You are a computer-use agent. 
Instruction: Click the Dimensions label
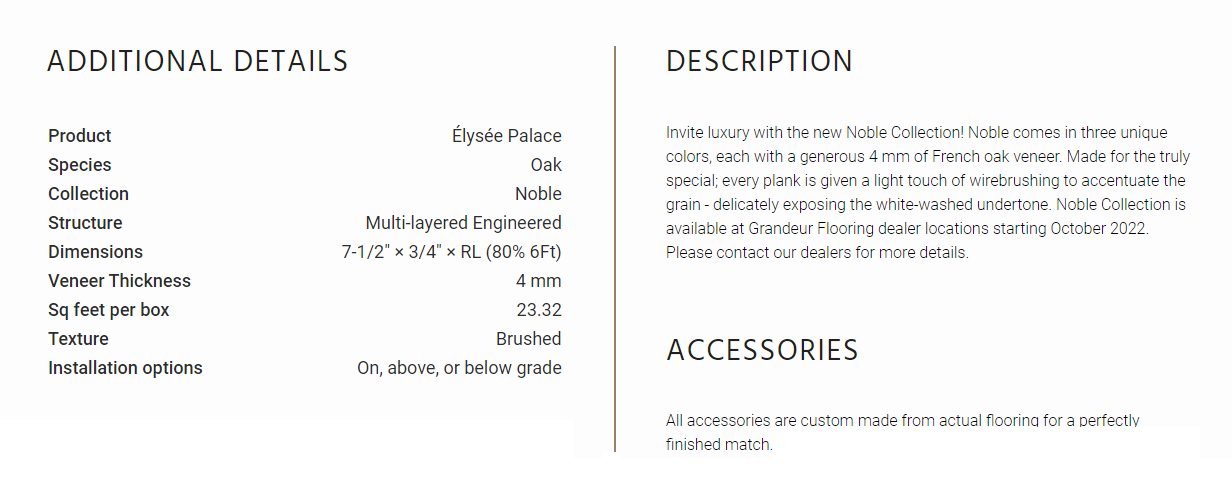click(95, 252)
